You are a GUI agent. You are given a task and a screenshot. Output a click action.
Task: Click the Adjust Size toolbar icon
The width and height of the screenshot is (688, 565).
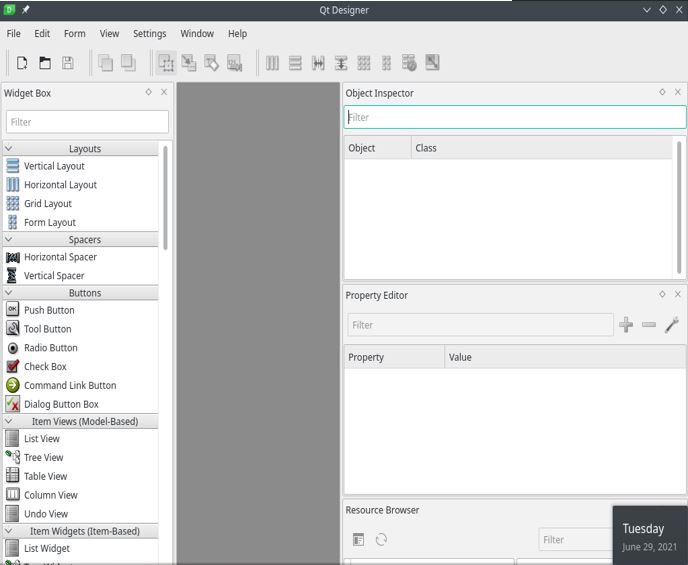(432, 63)
